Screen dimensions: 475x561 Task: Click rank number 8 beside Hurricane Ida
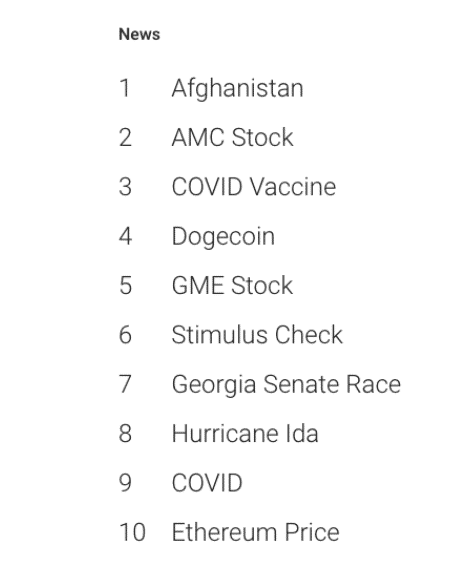[x=125, y=434]
